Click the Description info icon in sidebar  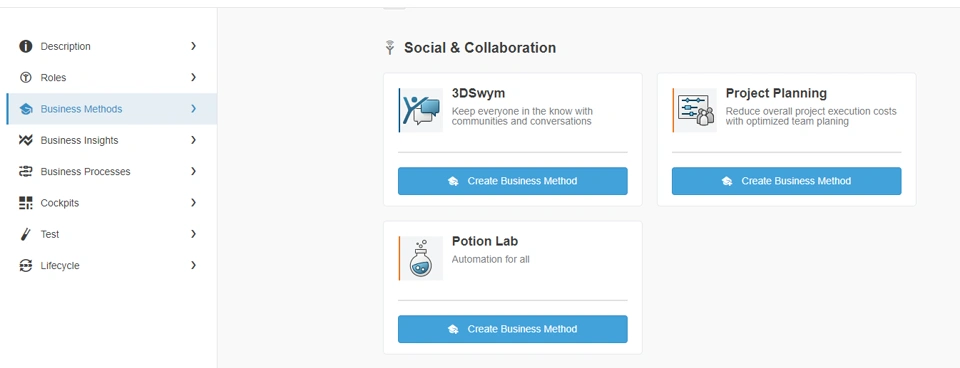(25, 46)
